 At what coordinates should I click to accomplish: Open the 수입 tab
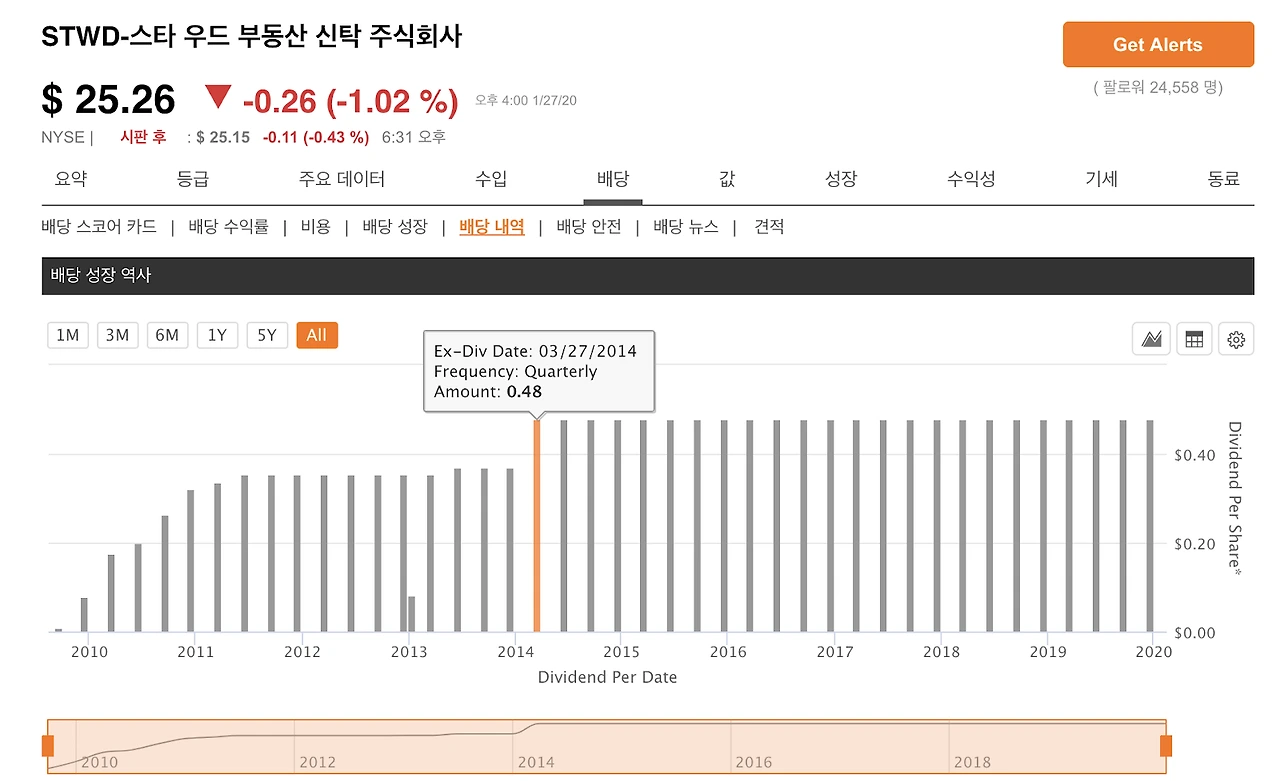(x=491, y=179)
